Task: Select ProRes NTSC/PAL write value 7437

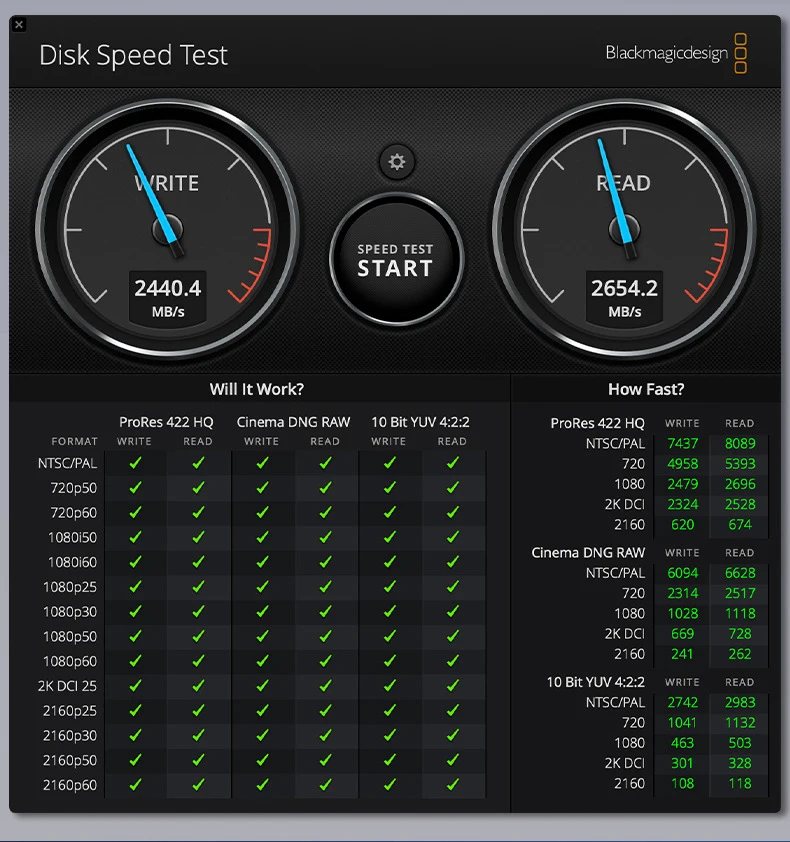Action: (683, 444)
